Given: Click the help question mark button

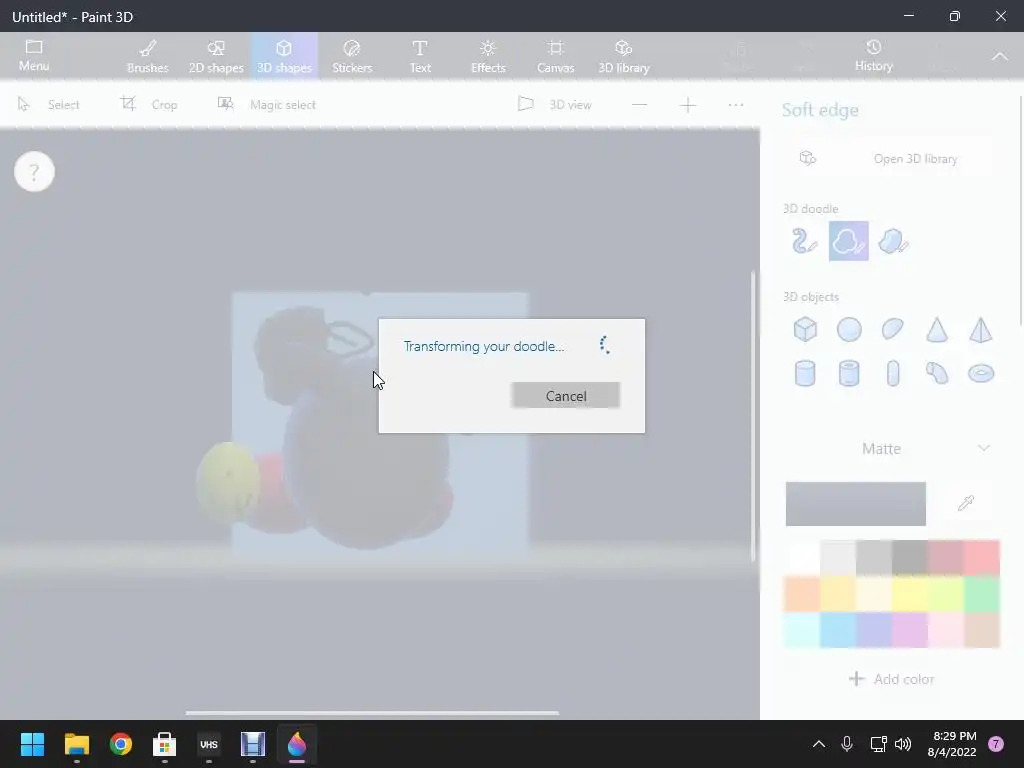Looking at the screenshot, I should [34, 172].
